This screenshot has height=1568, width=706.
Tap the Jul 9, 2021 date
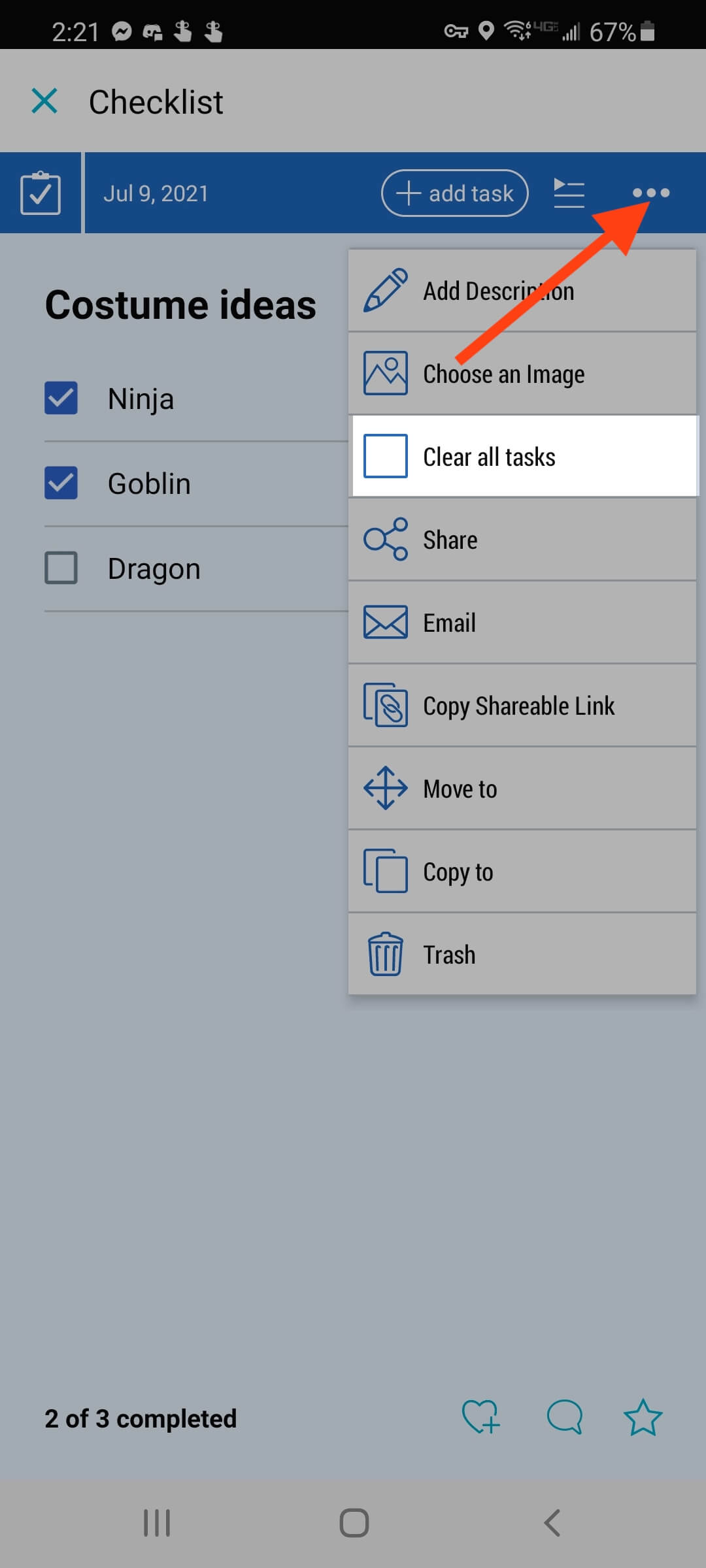[x=156, y=193]
